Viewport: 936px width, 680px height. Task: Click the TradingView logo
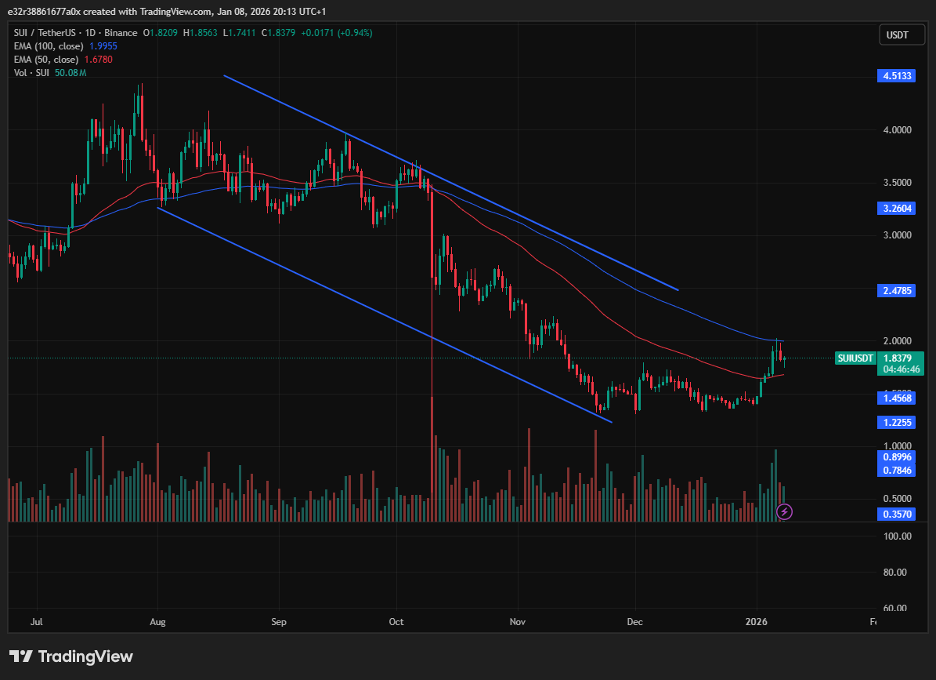(x=71, y=656)
